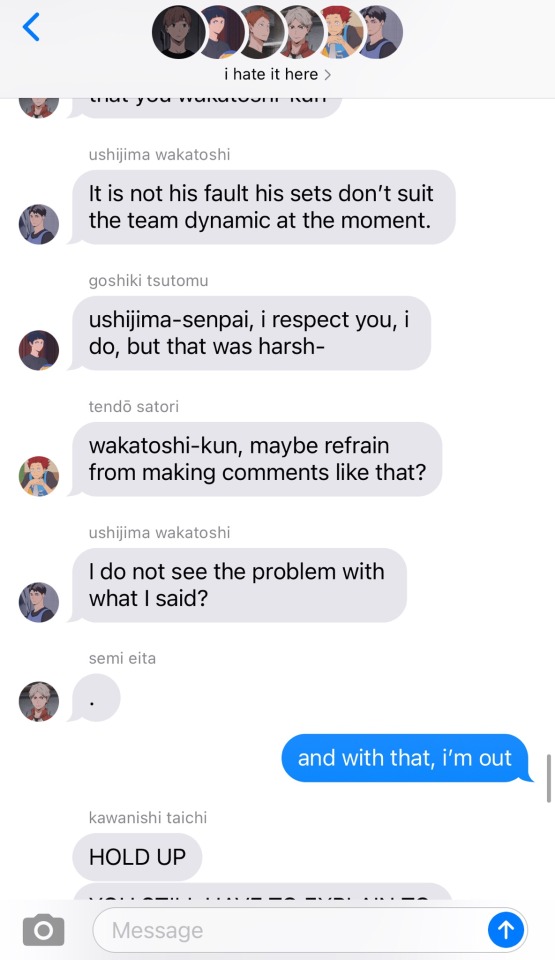Viewport: 555px width, 960px height.
Task: Send message with blue arrow button
Action: (505, 930)
